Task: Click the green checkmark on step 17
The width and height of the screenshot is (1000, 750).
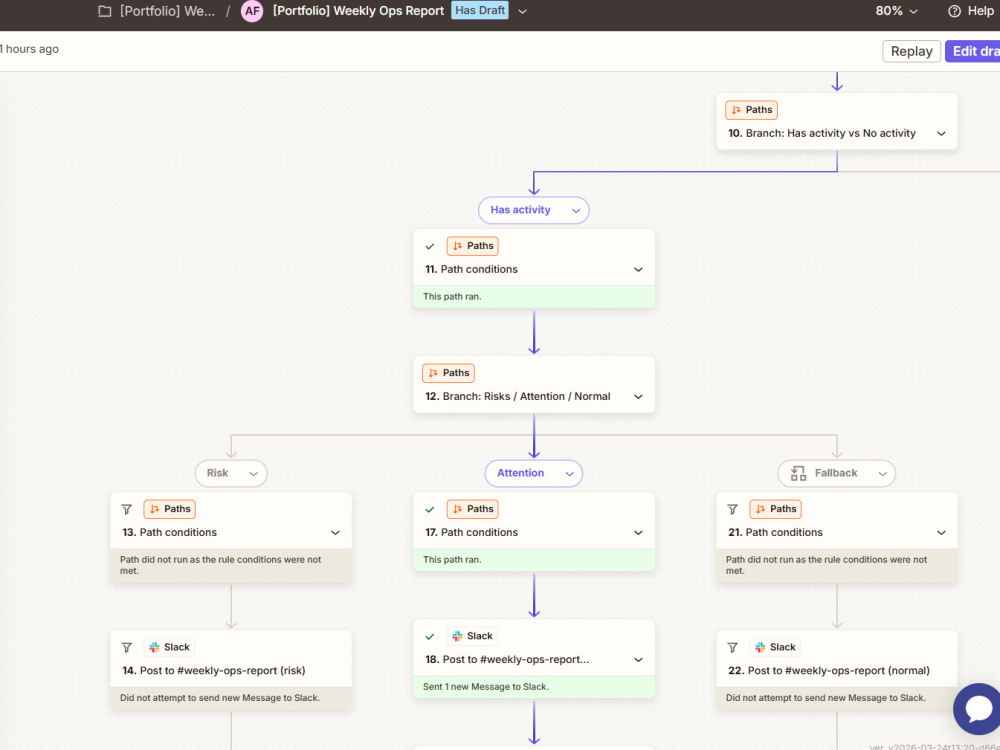Action: [430, 509]
